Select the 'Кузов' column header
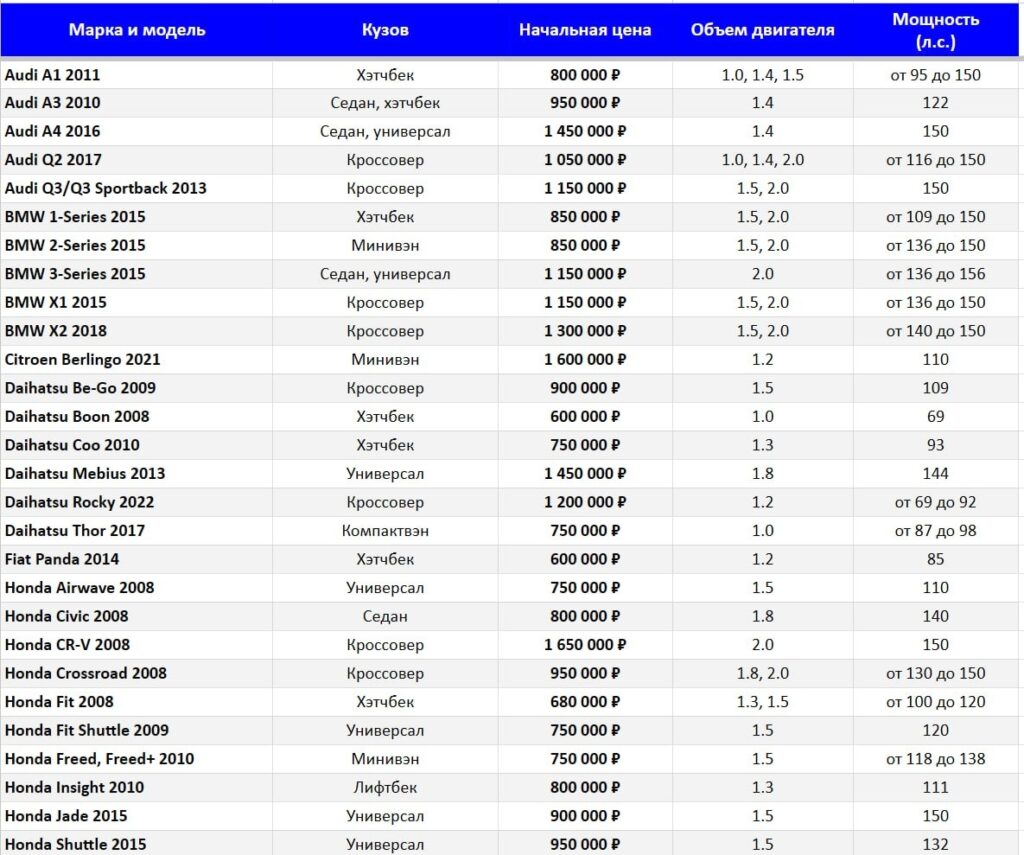 (385, 30)
